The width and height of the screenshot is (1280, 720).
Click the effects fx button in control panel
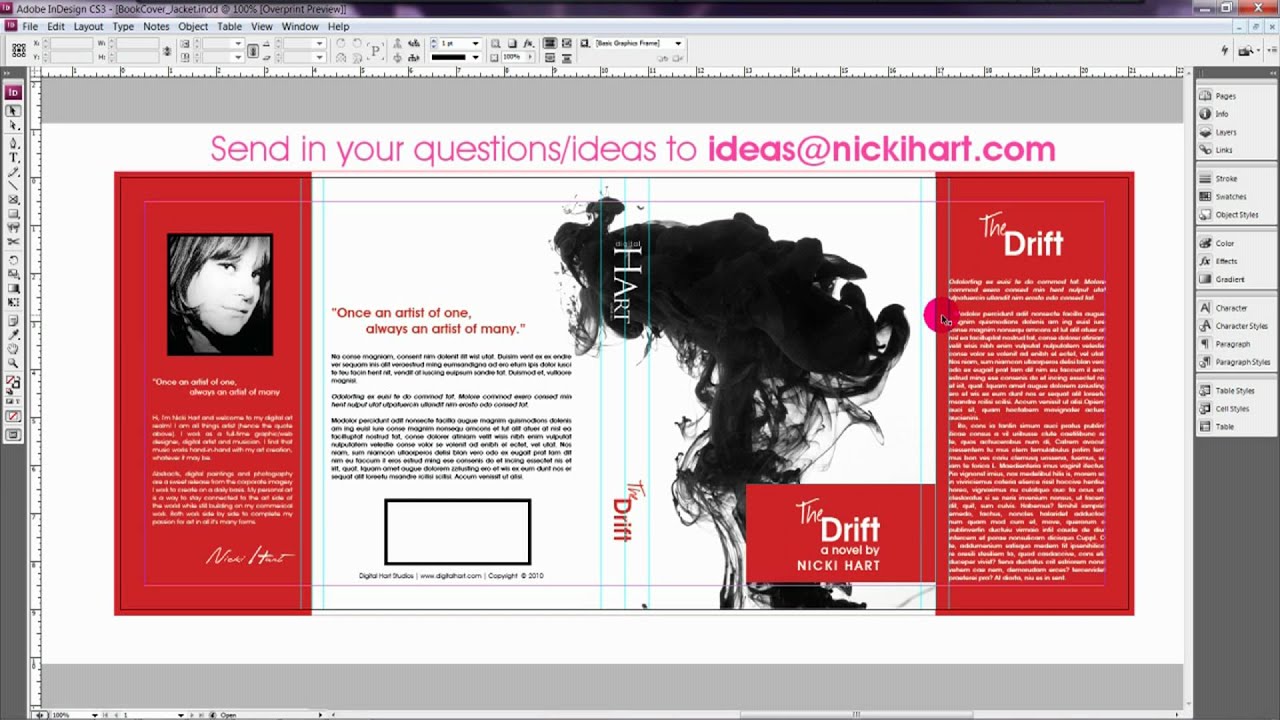528,43
